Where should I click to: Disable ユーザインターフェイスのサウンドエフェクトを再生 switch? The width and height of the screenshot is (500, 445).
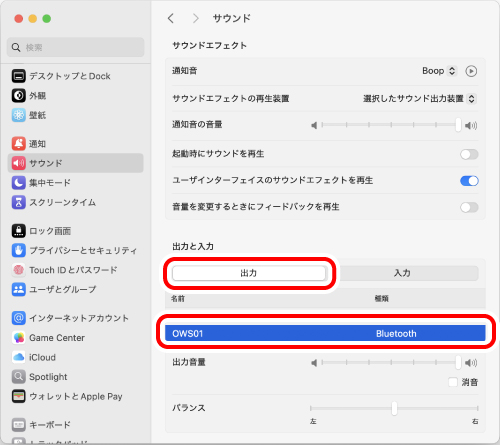point(469,181)
